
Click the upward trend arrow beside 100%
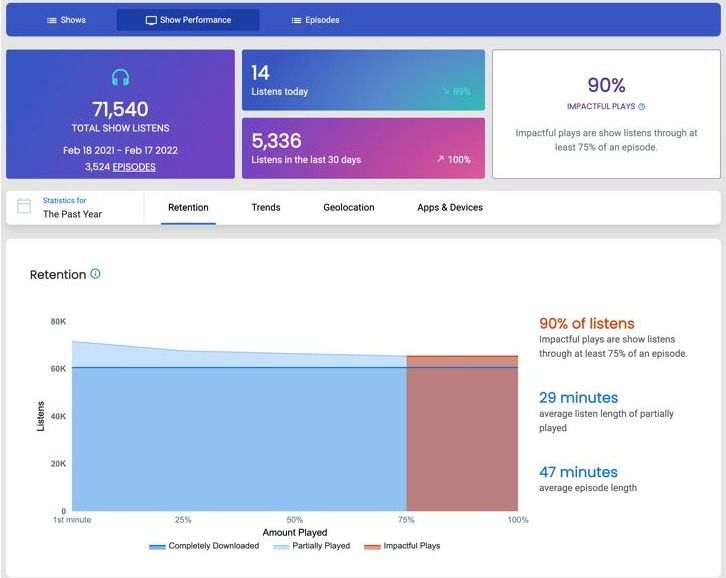pos(440,159)
